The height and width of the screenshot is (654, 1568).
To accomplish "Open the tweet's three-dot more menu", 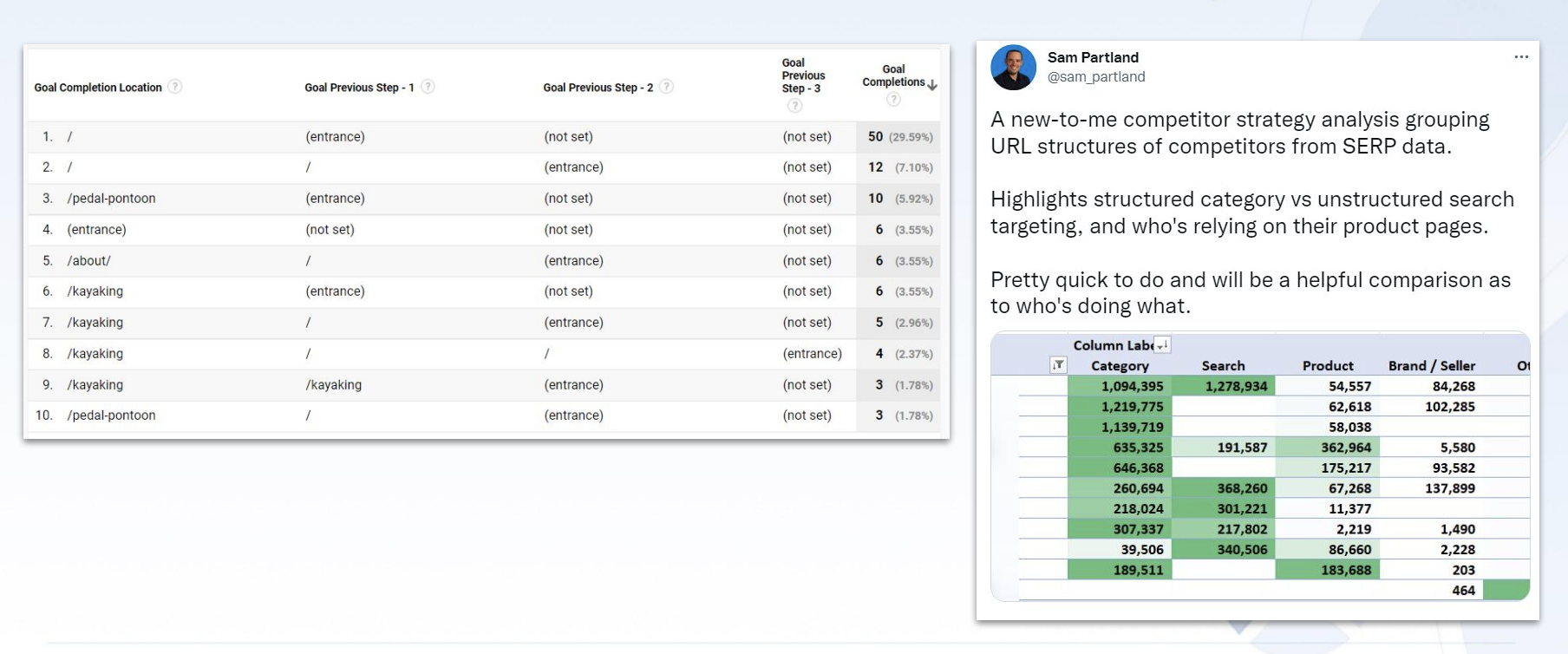I will point(1521,57).
